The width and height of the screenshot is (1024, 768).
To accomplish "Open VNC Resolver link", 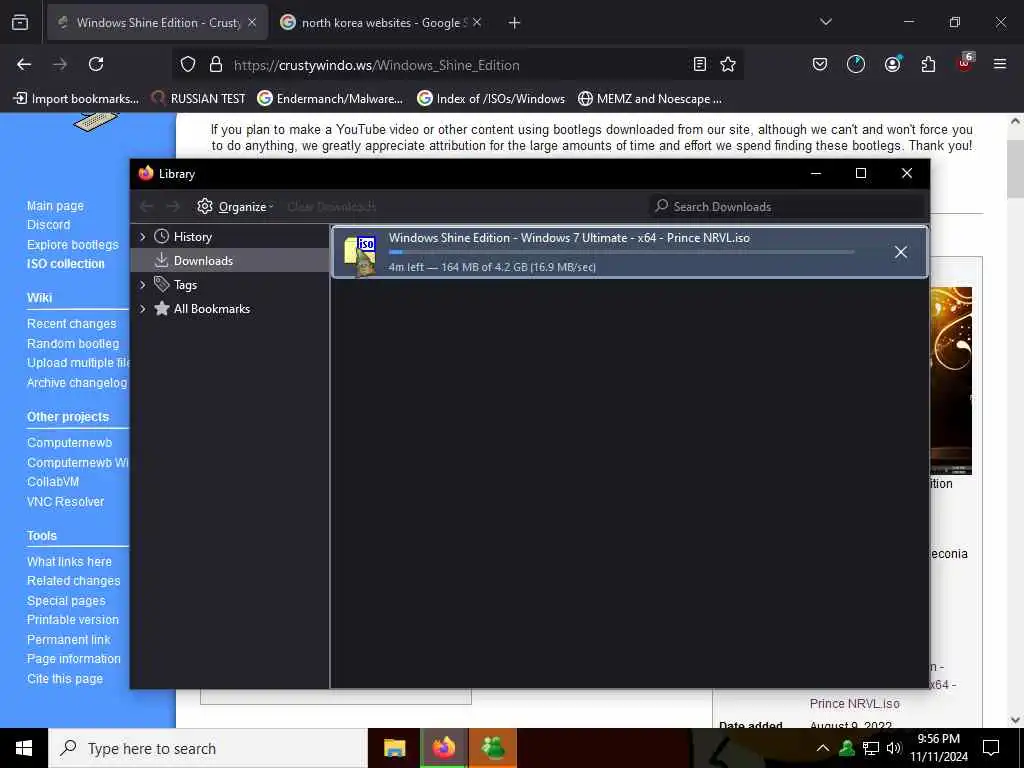I will pos(65,502).
